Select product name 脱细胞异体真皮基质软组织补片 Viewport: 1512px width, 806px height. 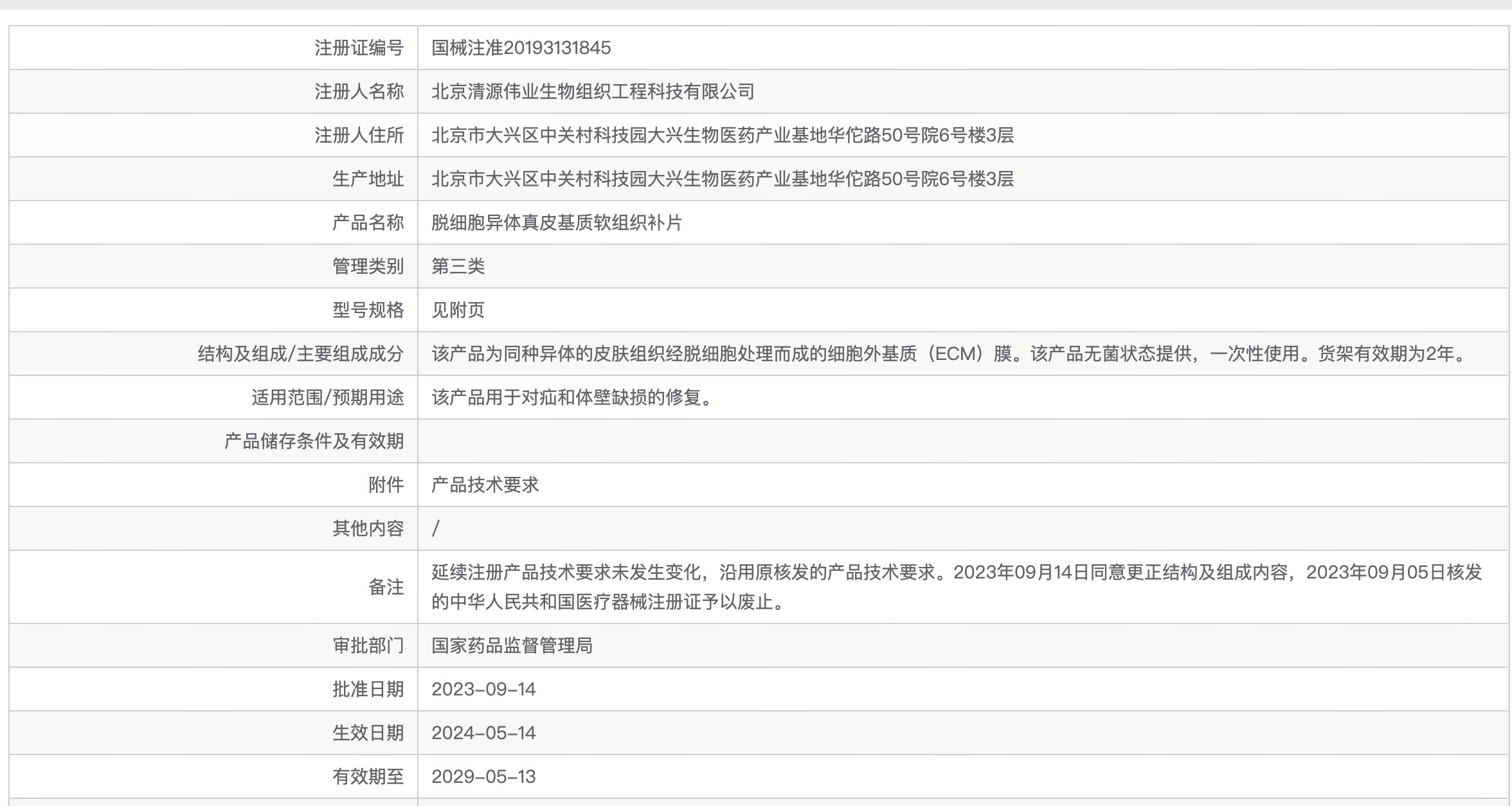click(x=557, y=223)
